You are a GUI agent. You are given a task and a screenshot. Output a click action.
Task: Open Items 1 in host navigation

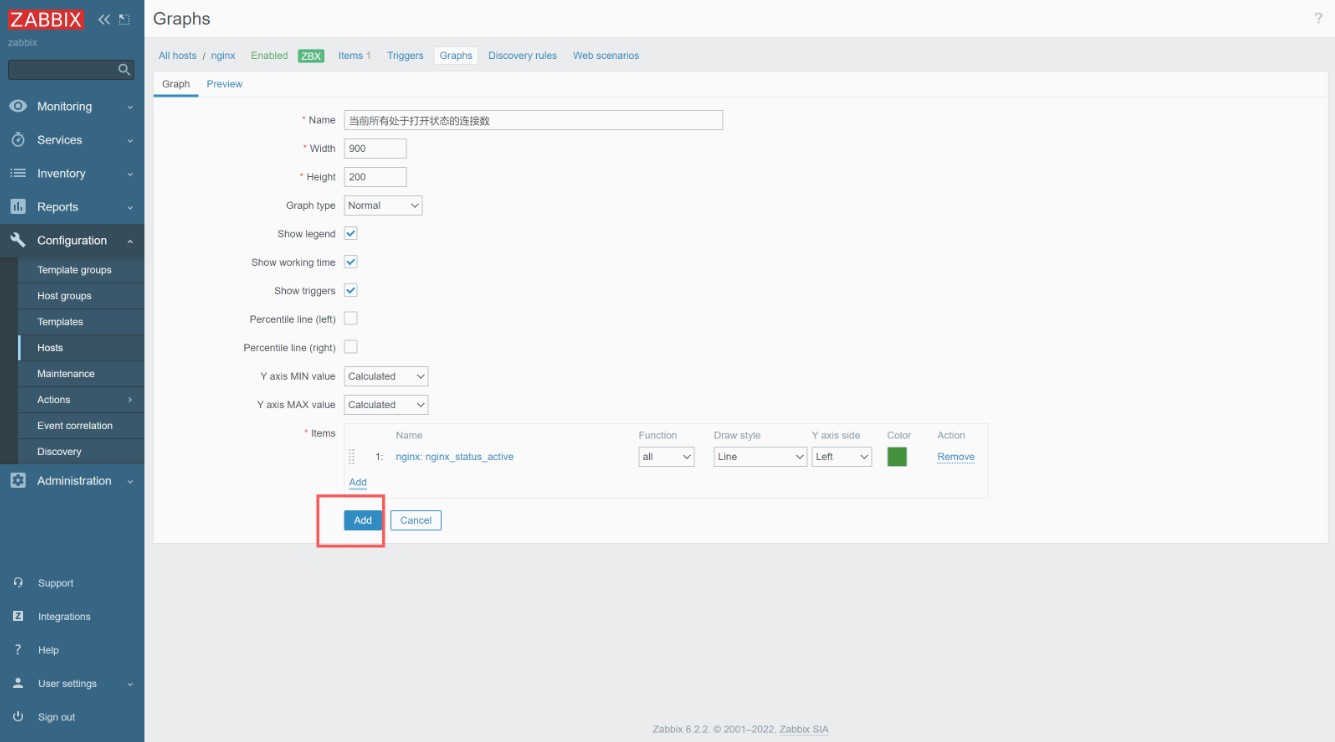click(354, 56)
